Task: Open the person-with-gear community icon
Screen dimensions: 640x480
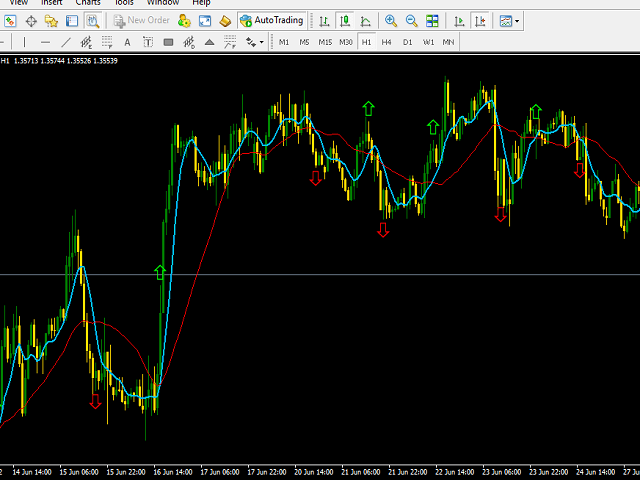Action: pos(184,21)
